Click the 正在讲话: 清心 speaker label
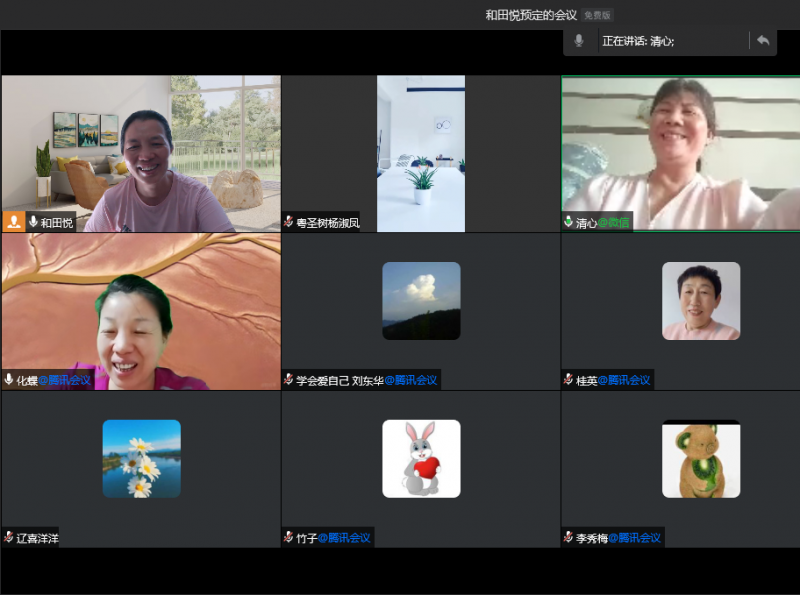This screenshot has width=800, height=595. point(638,41)
